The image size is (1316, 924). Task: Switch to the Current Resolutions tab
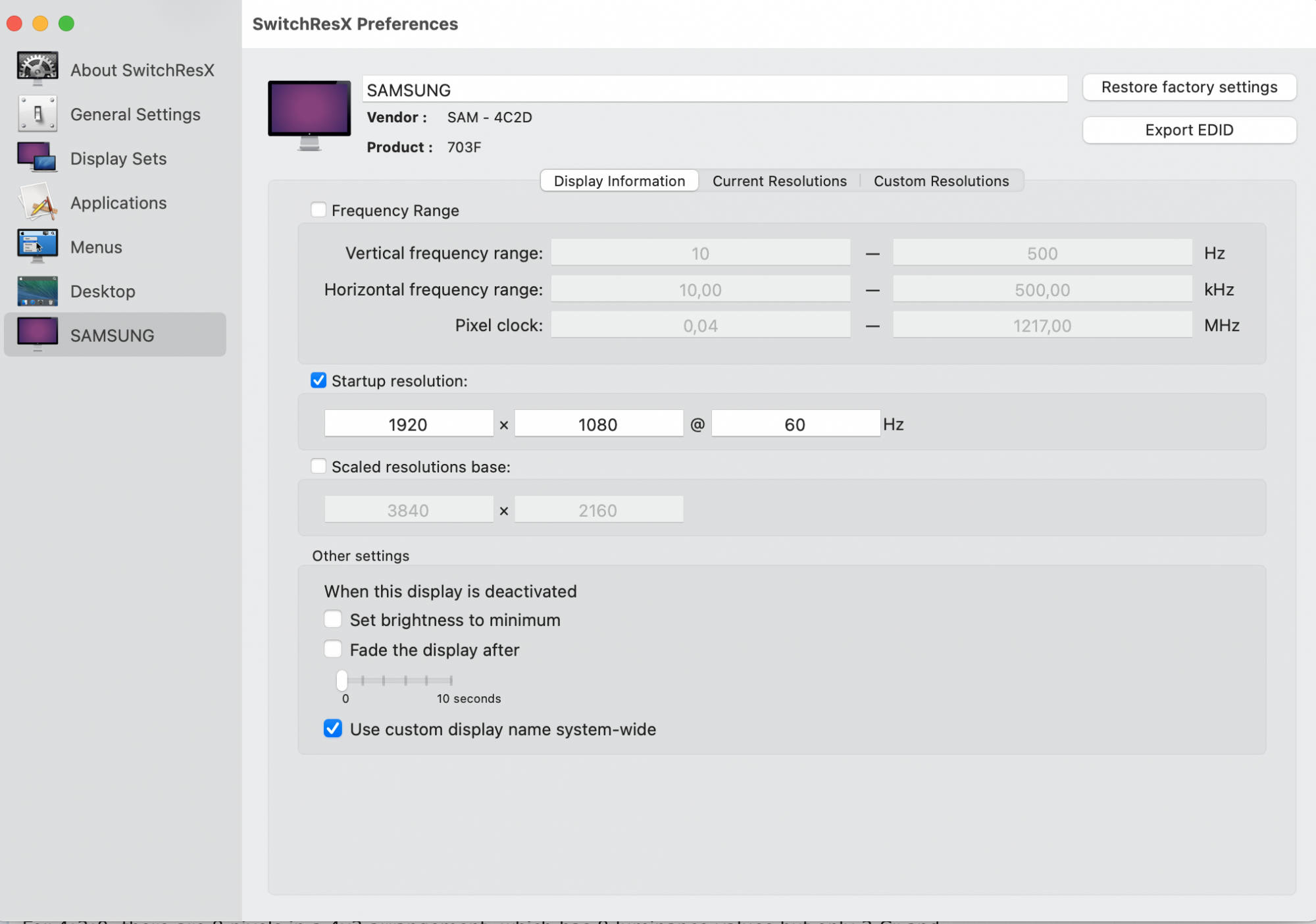pyautogui.click(x=779, y=181)
